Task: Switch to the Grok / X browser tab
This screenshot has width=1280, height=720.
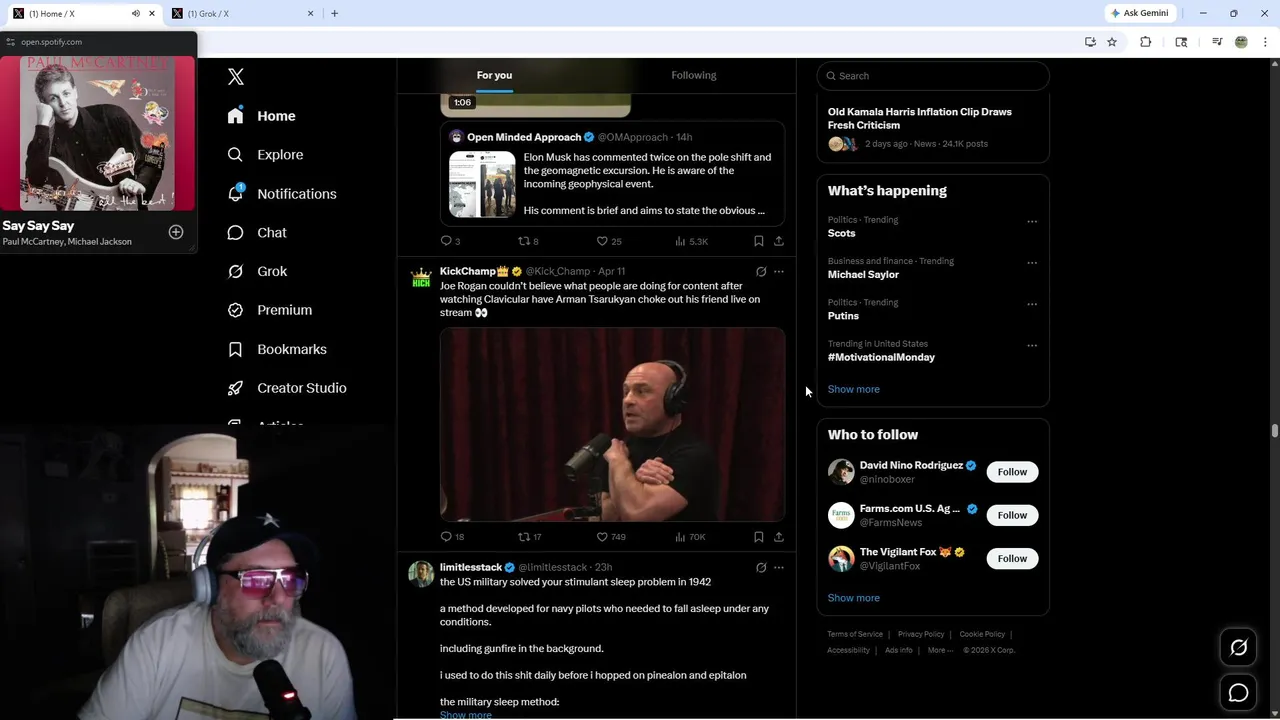Action: click(242, 13)
